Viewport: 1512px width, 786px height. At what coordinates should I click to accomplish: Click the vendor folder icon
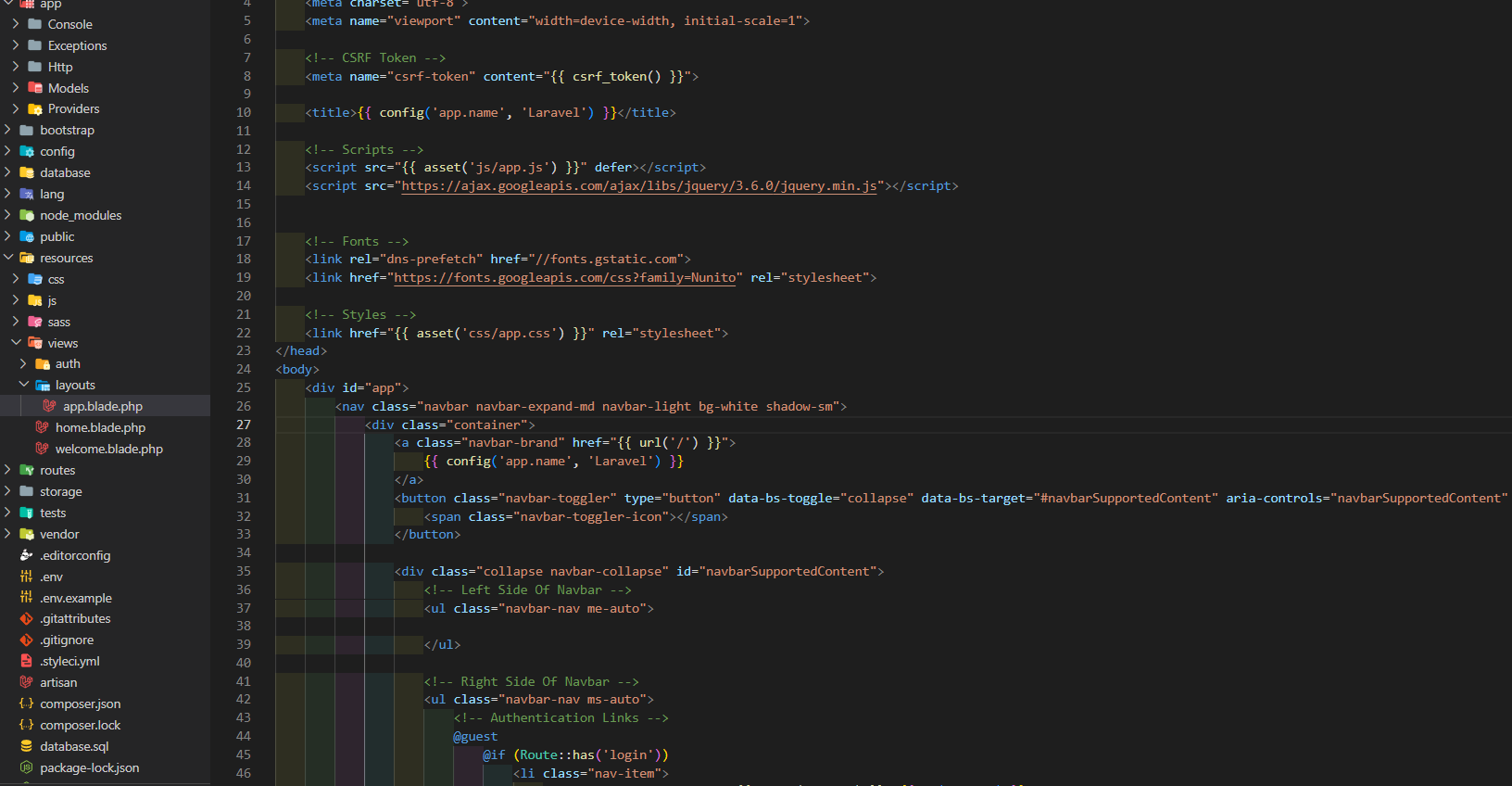pyautogui.click(x=27, y=534)
